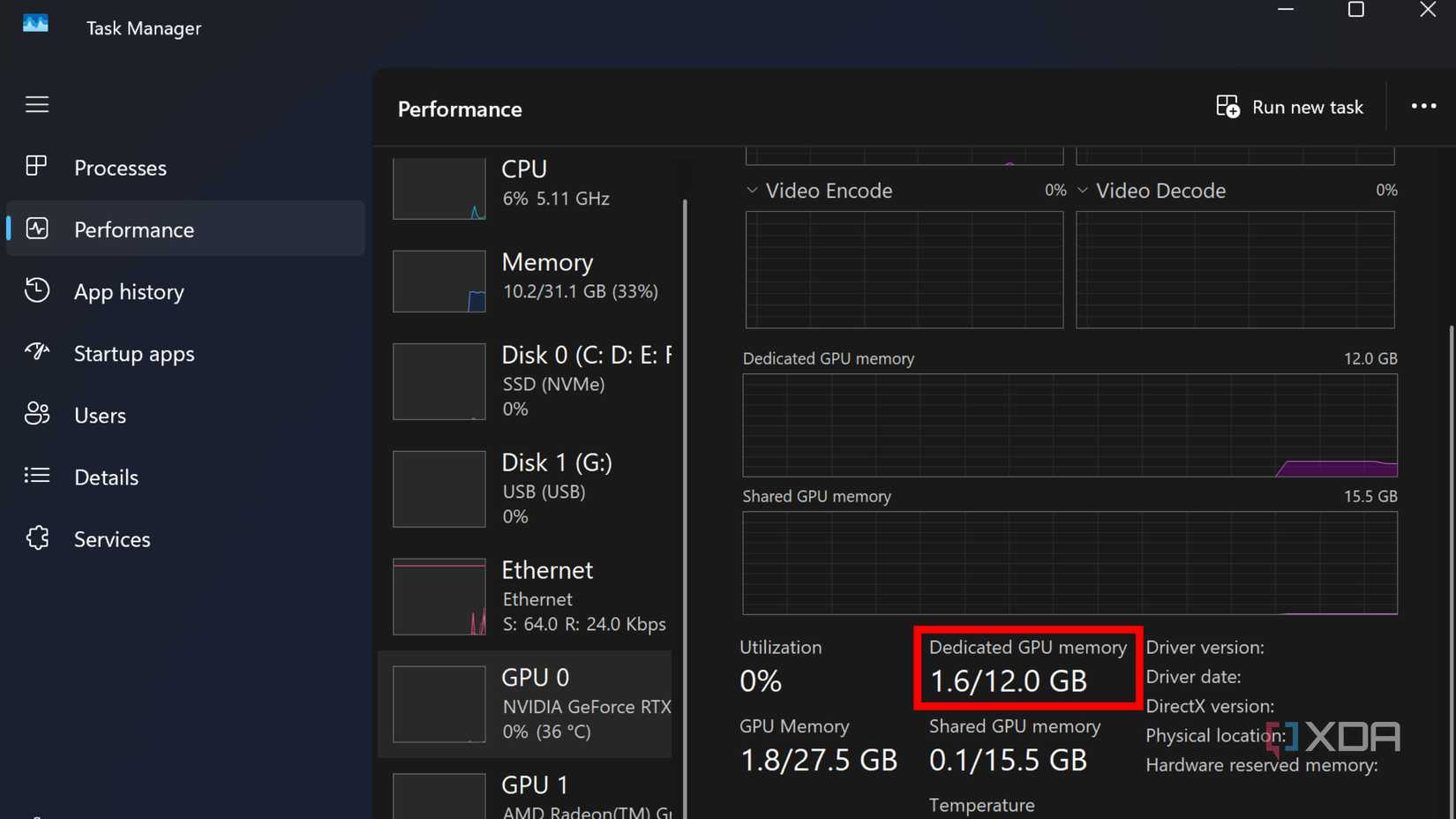Screen dimensions: 1456x819
Task: Click the '1.8/27.5 GB' GPU Memory value
Action: click(x=819, y=760)
